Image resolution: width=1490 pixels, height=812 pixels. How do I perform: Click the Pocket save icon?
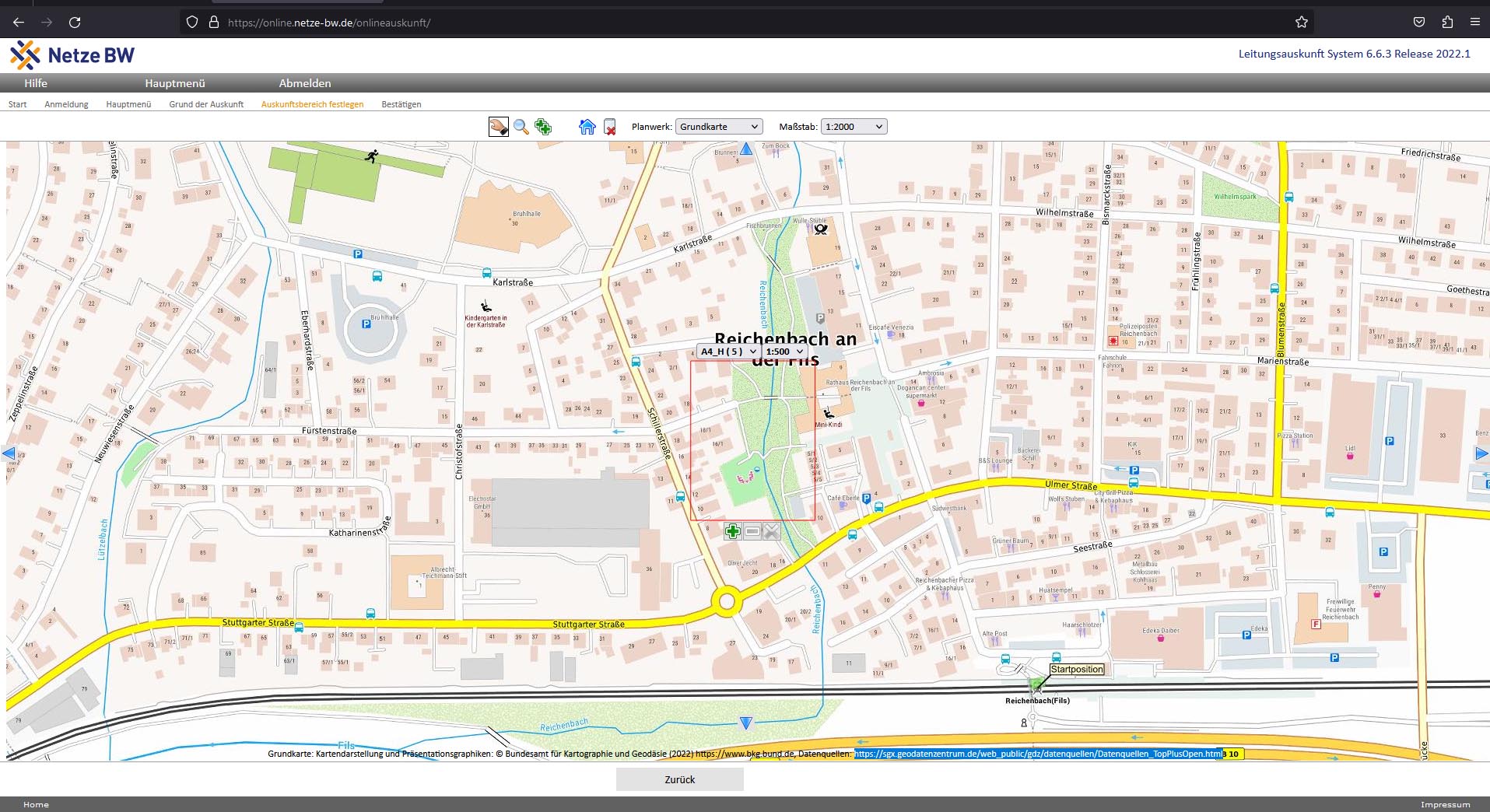tap(1419, 22)
